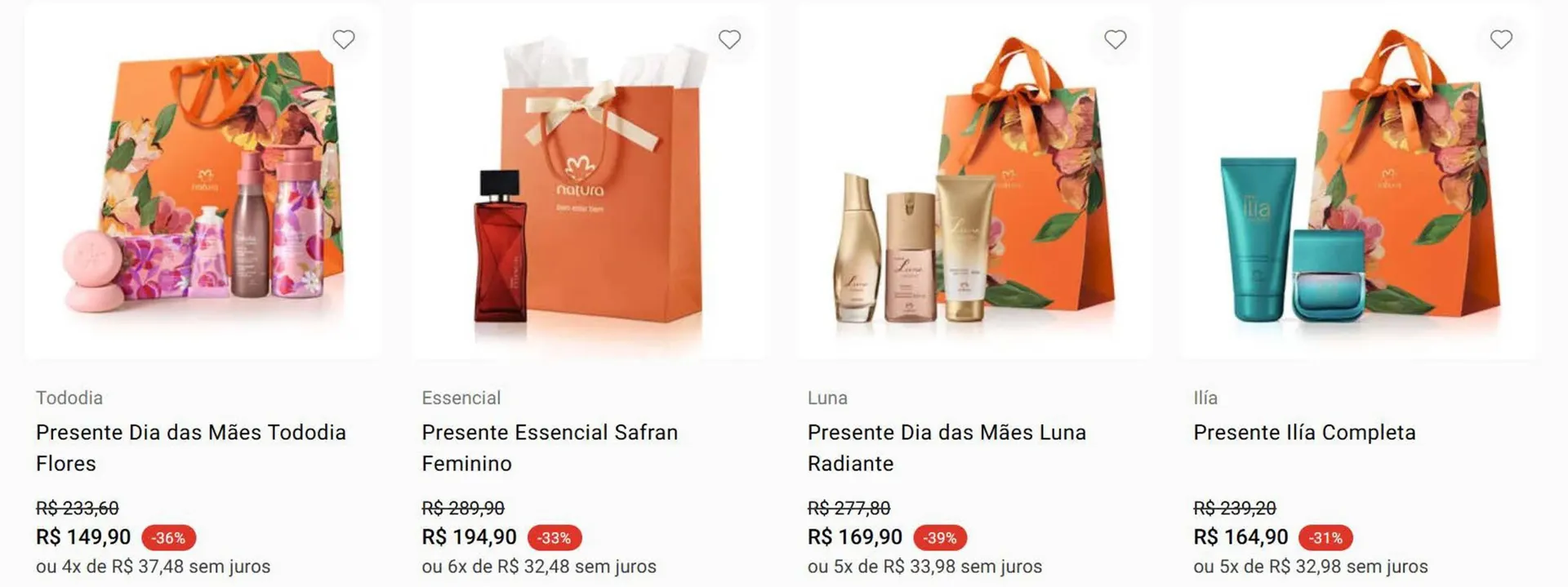Select the Luna brand label
Screen dimensions: 1568x587
[x=827, y=398]
